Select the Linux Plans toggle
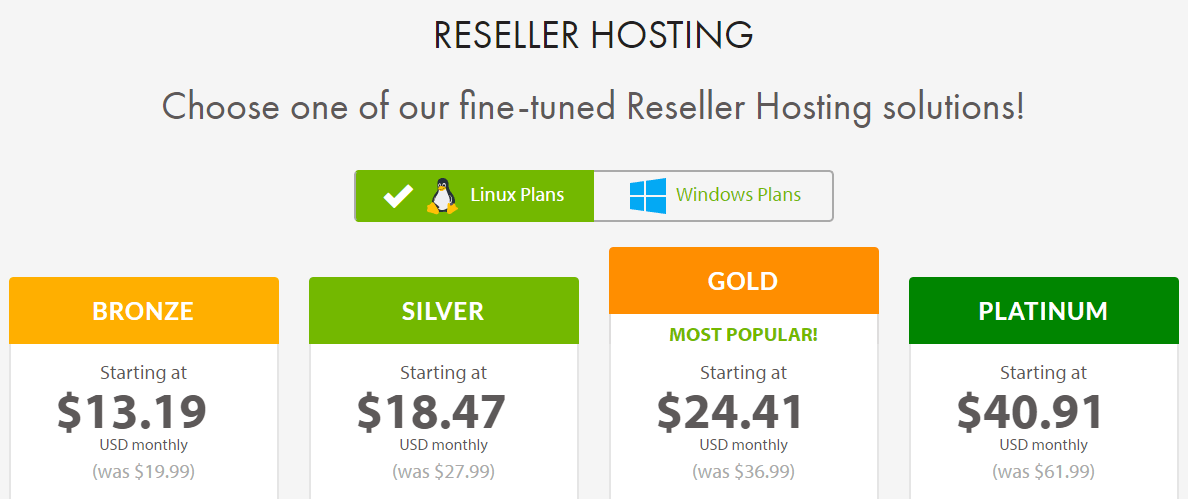This screenshot has width=1188, height=499. 474,196
